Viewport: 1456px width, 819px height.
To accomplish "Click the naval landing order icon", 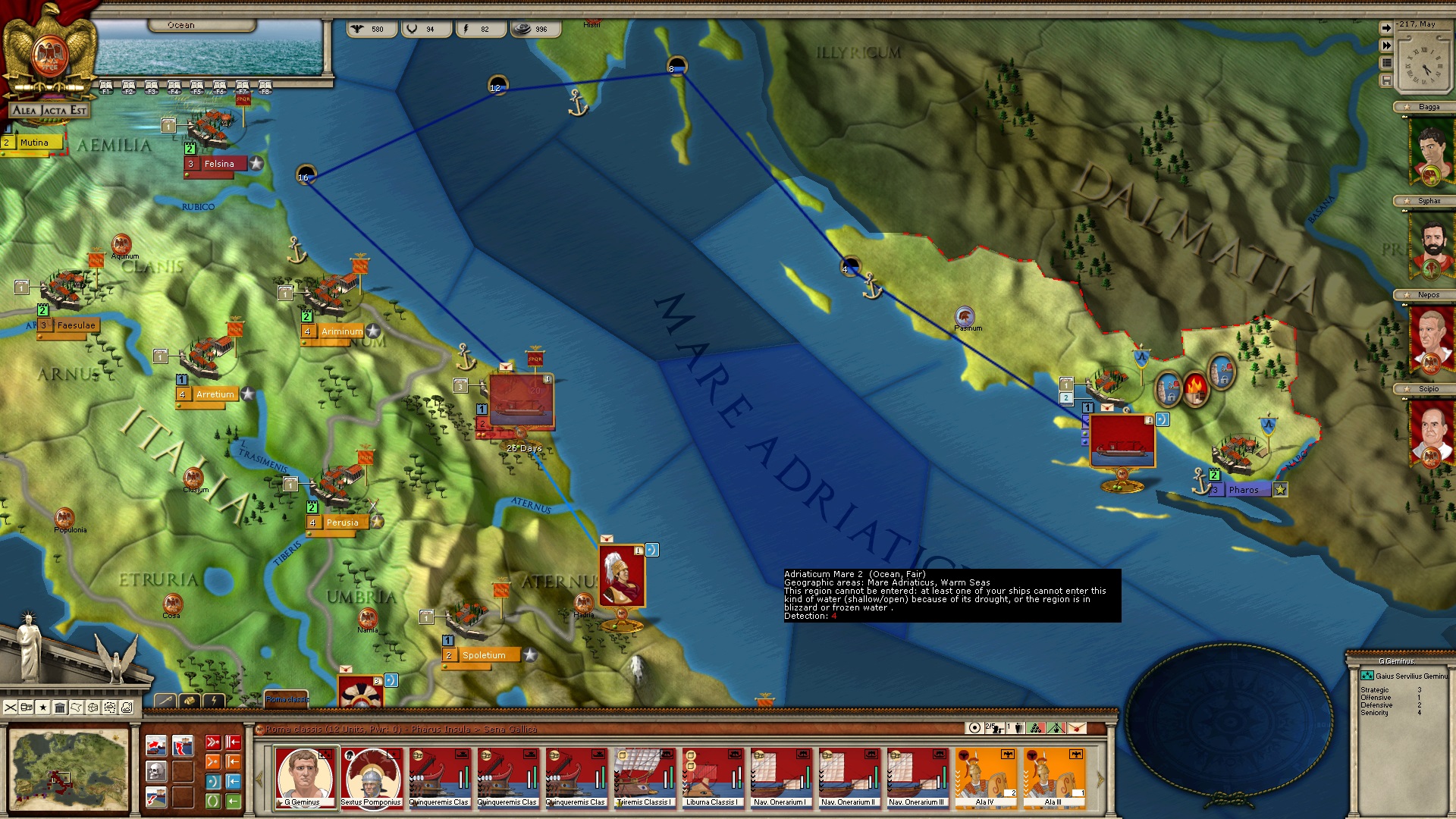I will click(183, 745).
